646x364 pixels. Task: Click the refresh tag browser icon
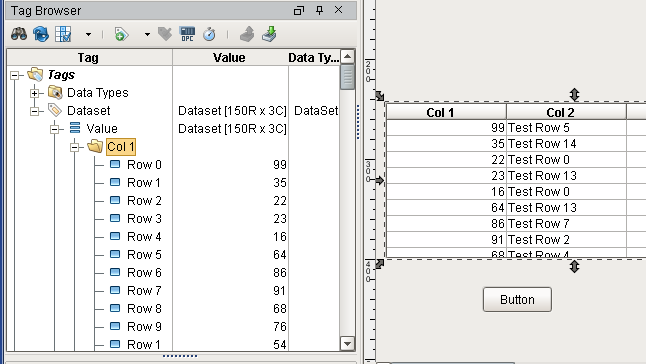(x=41, y=34)
